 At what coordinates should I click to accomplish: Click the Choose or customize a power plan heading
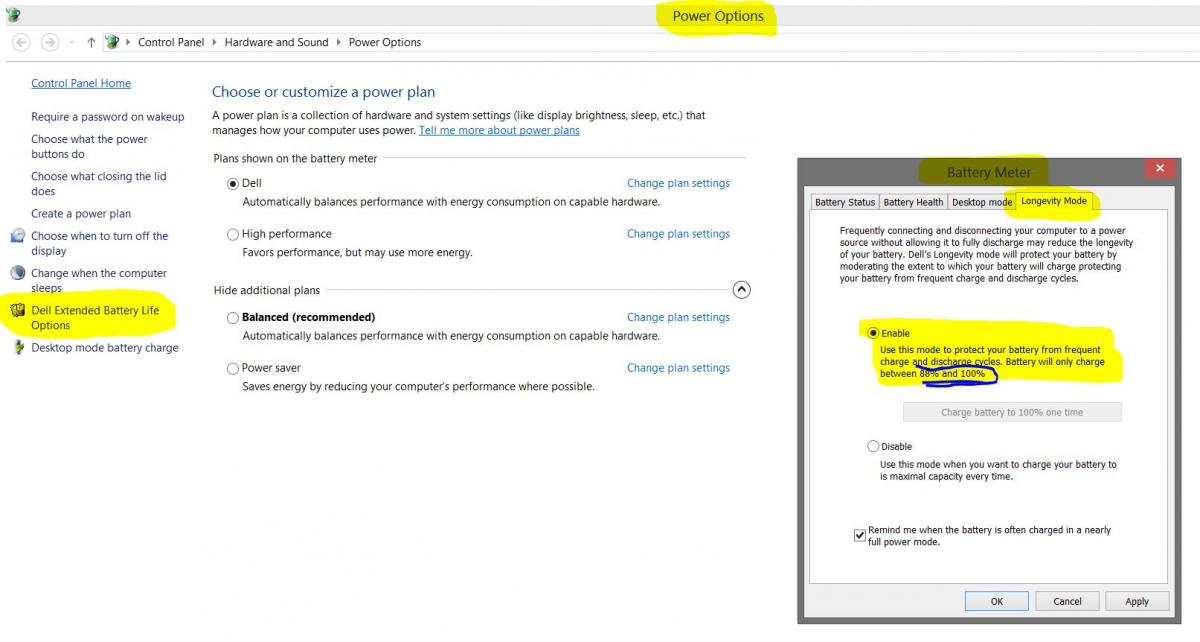coord(323,92)
